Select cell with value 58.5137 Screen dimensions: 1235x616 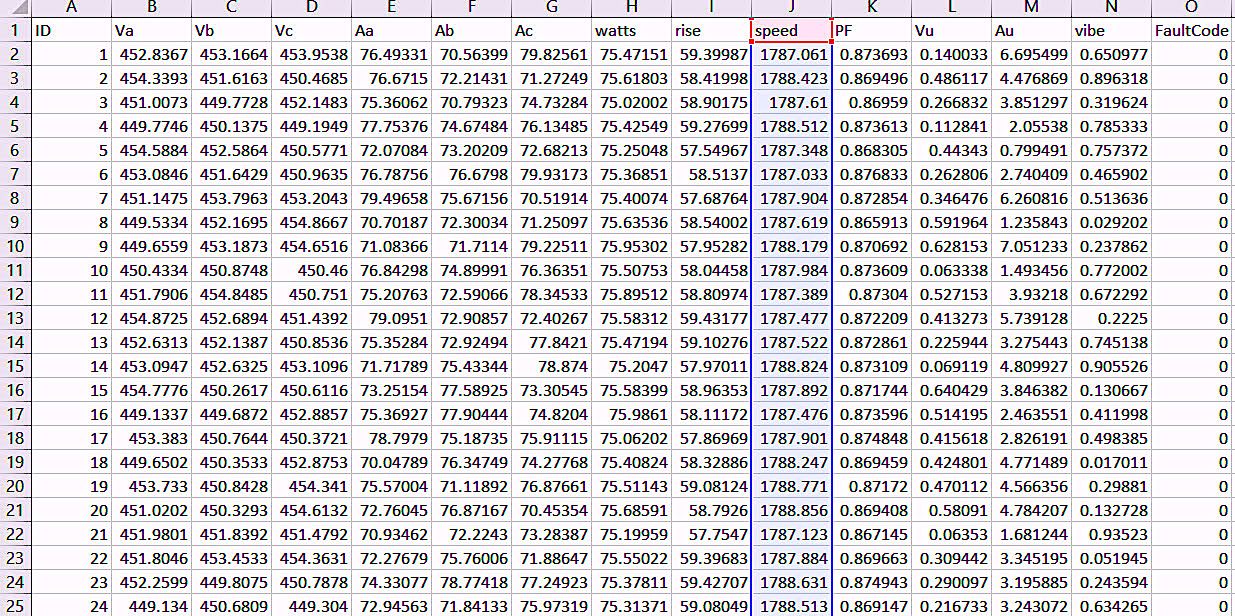pos(711,174)
